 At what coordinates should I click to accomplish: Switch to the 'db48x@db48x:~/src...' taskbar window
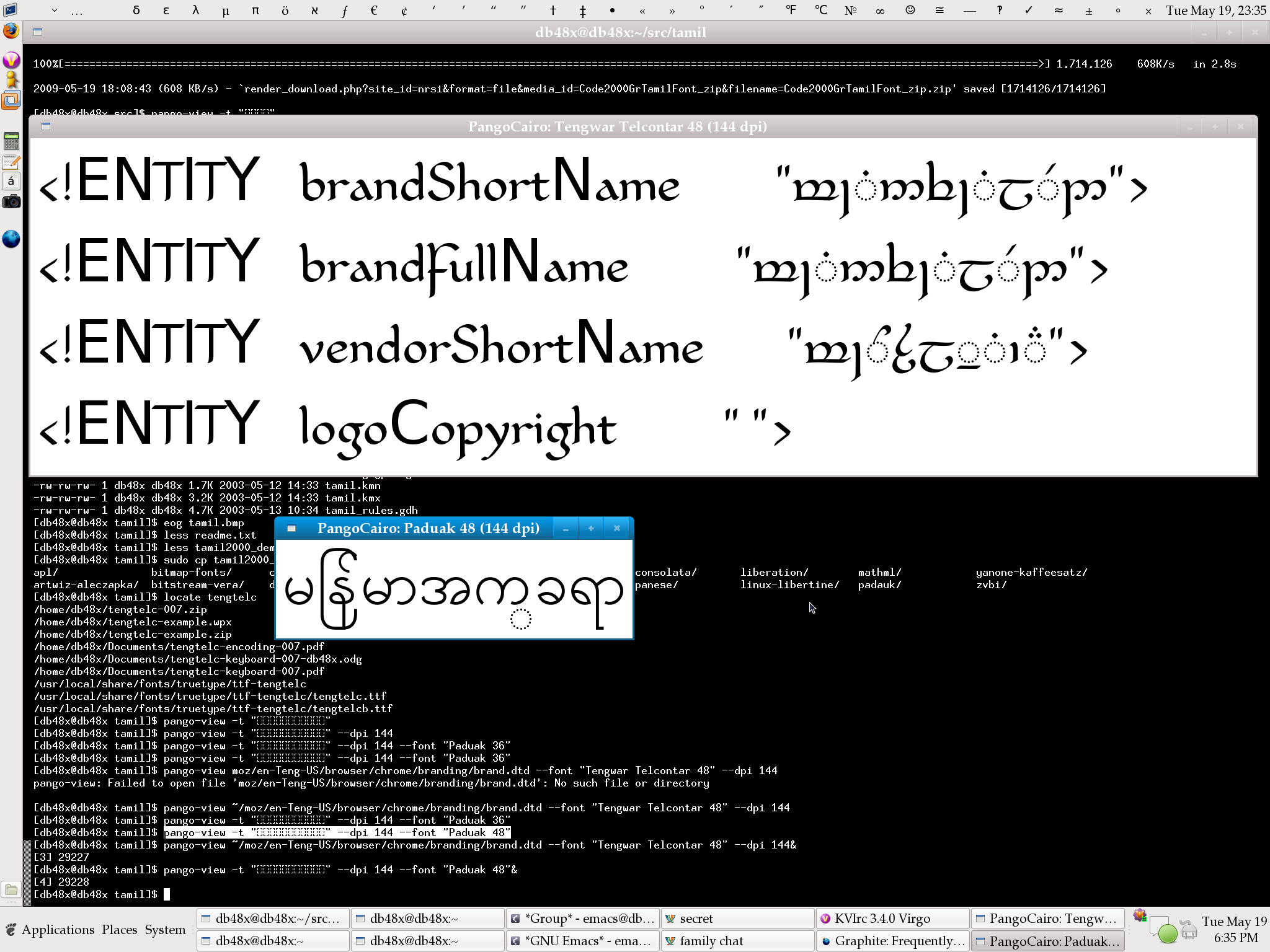pyautogui.click(x=273, y=919)
